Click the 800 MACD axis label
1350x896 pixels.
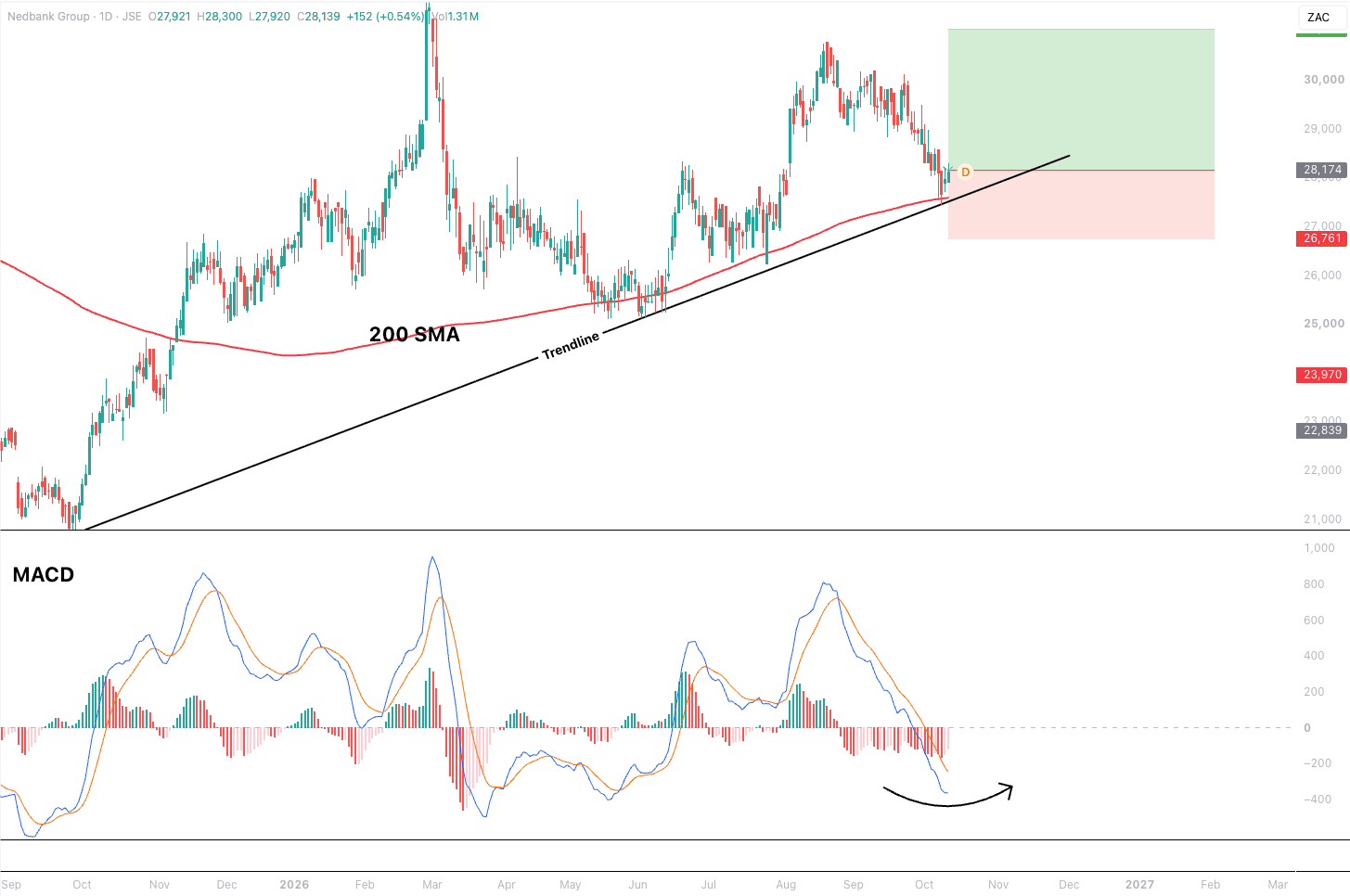(x=1314, y=584)
